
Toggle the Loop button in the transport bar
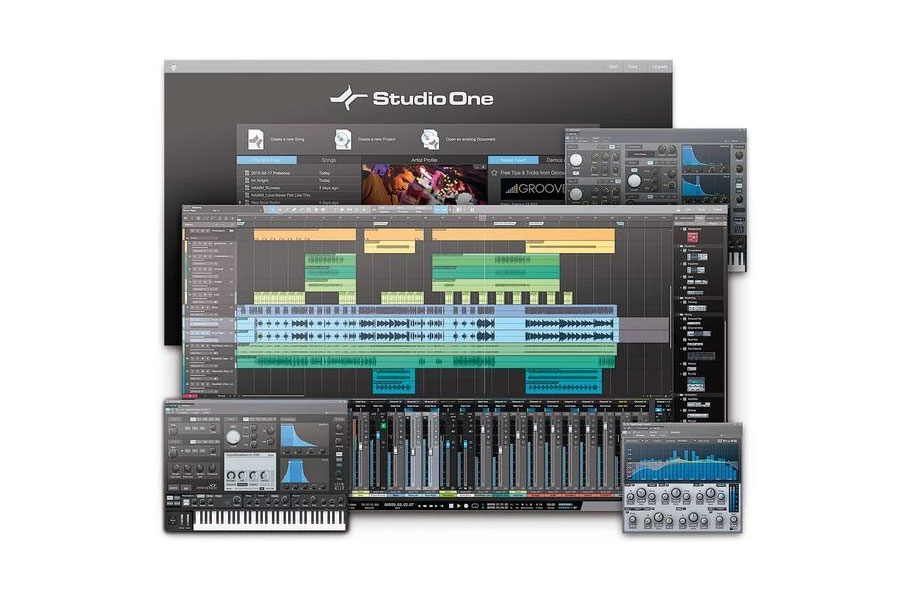point(475,506)
